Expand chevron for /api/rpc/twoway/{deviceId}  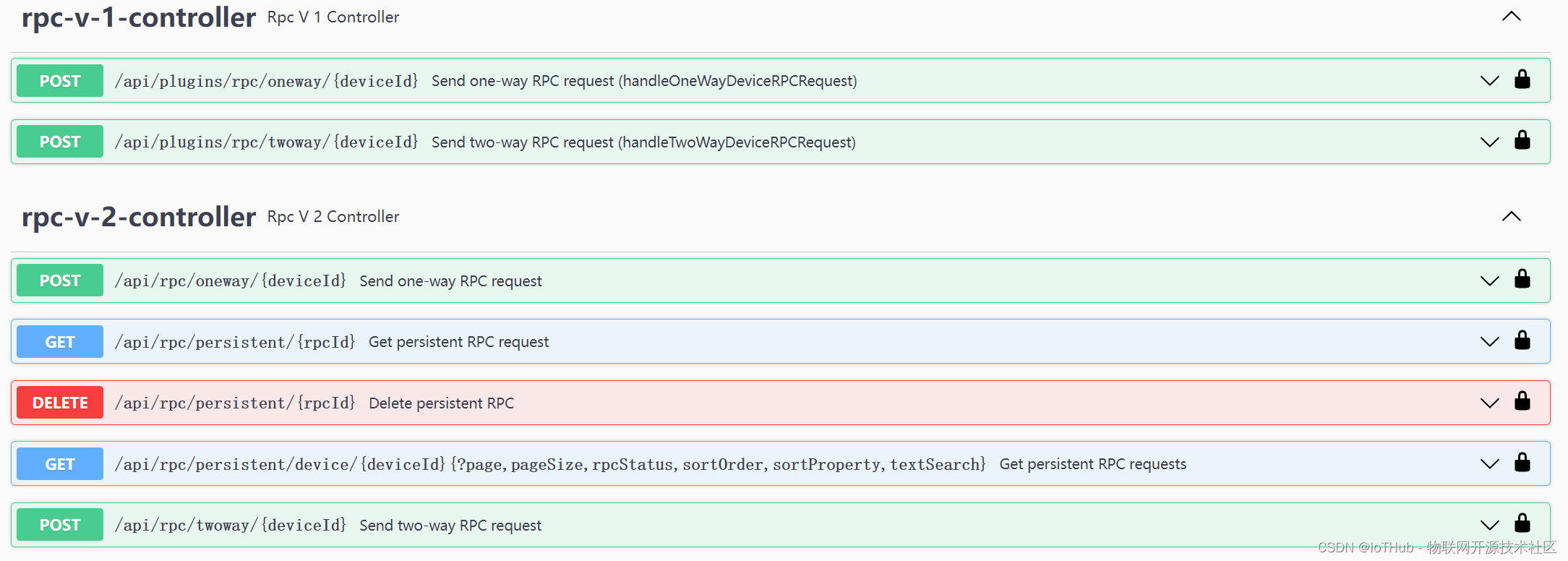point(1489,525)
